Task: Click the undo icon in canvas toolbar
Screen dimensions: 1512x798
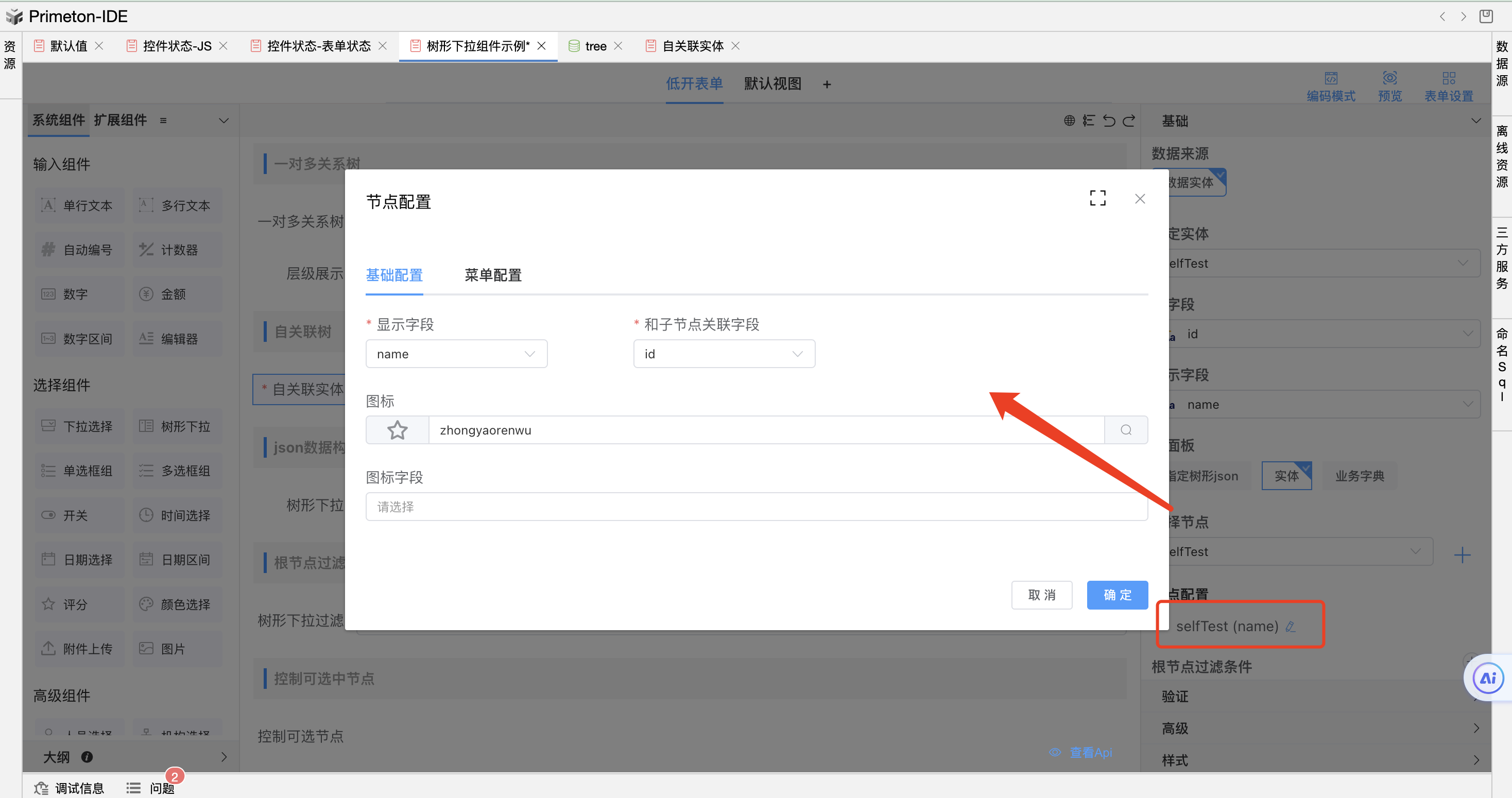Action: click(1109, 121)
